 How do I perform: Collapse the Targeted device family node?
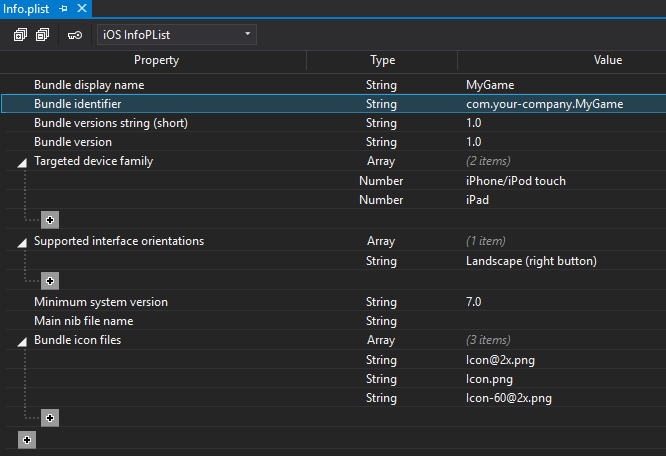click(x=22, y=161)
